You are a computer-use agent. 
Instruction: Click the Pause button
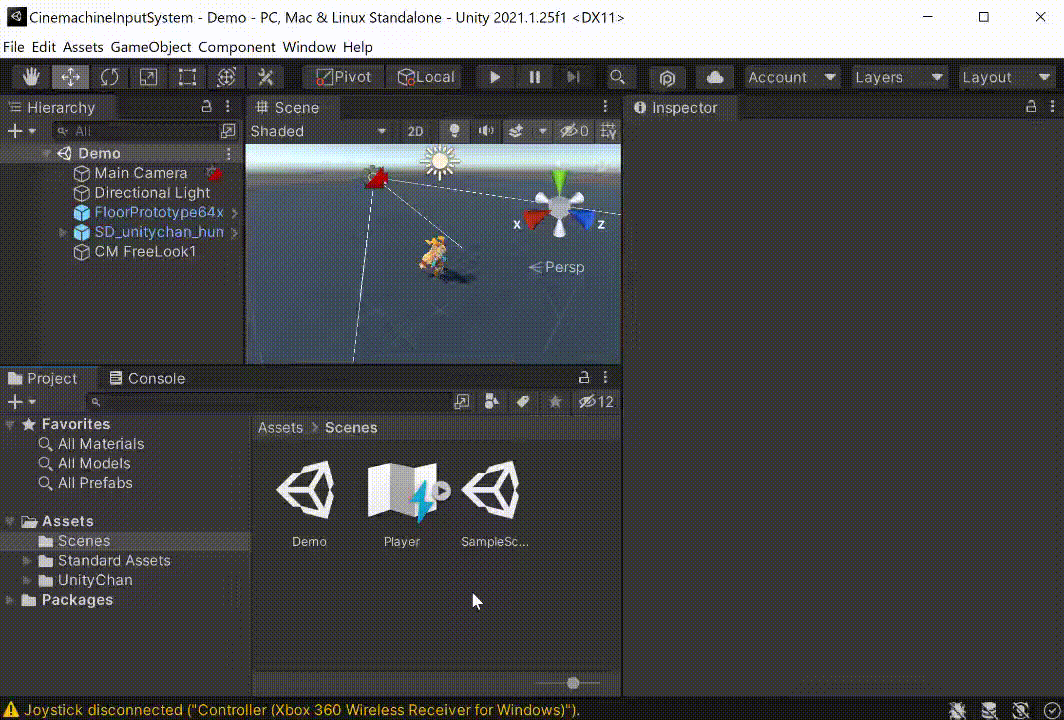534,77
